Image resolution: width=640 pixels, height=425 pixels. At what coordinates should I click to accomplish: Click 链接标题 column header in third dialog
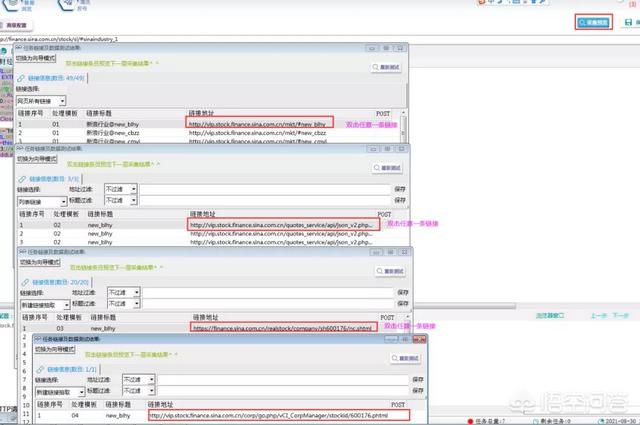103,317
